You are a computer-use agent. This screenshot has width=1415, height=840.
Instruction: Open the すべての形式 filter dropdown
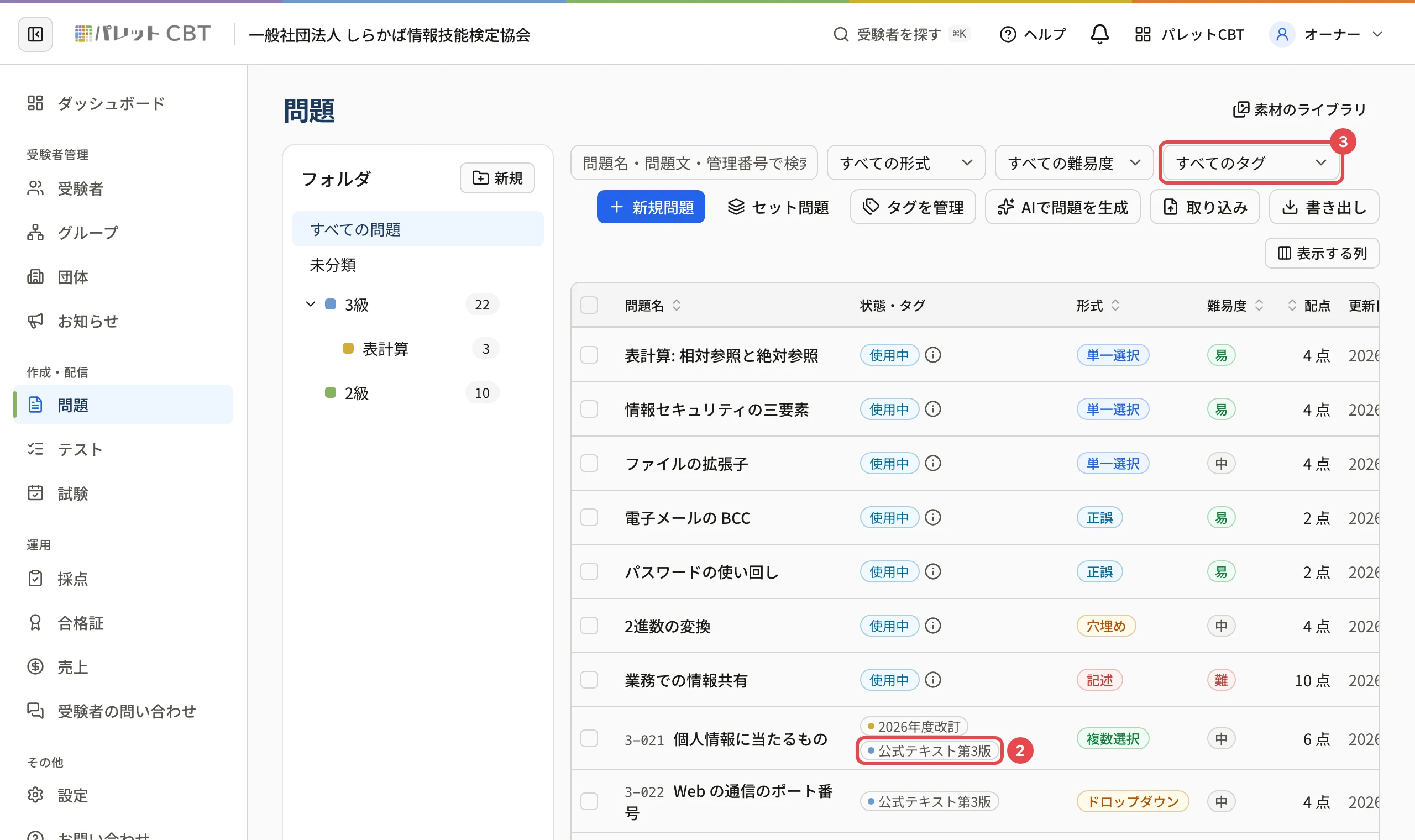tap(905, 163)
